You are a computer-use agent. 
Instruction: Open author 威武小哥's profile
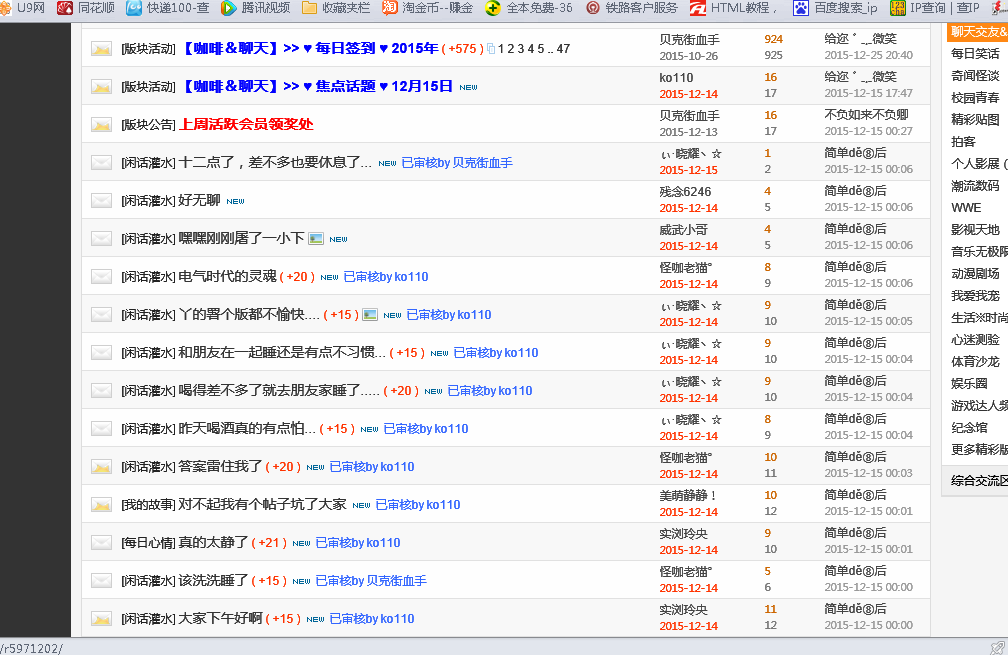[x=683, y=229]
